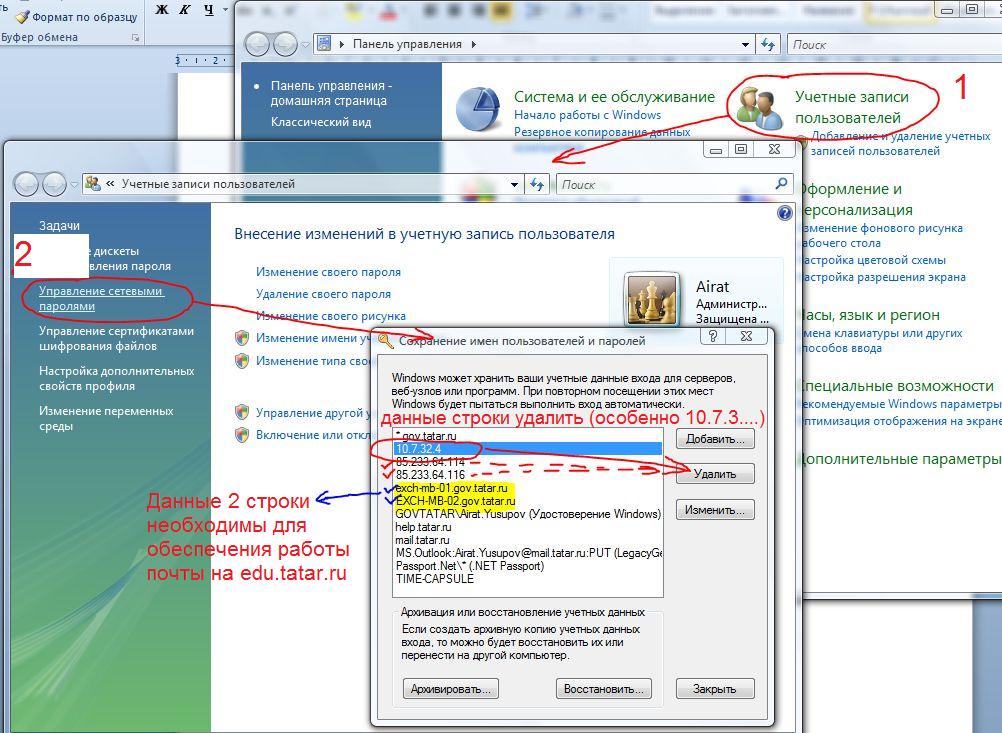Toggle Bold (Ж) in Word ribbon

(x=162, y=10)
